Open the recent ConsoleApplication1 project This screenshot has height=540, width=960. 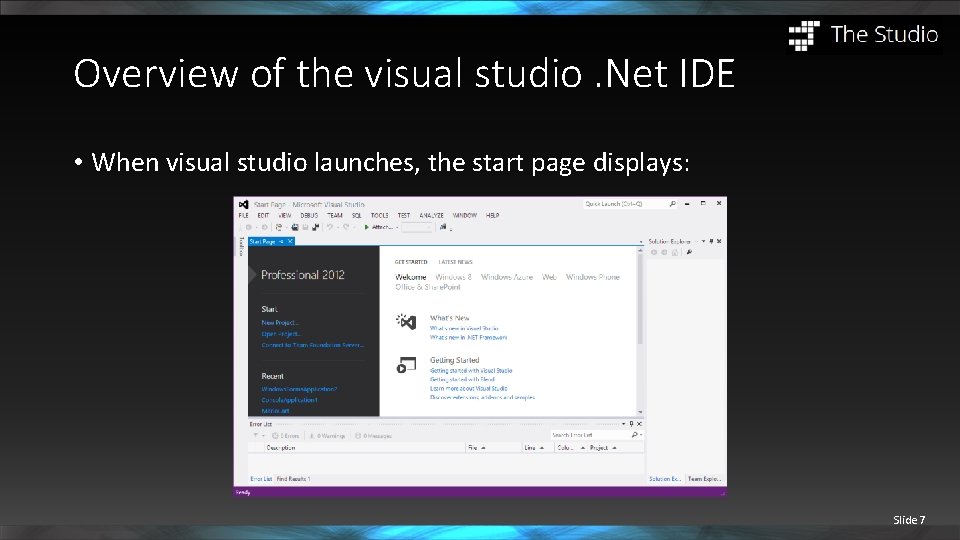(x=289, y=400)
